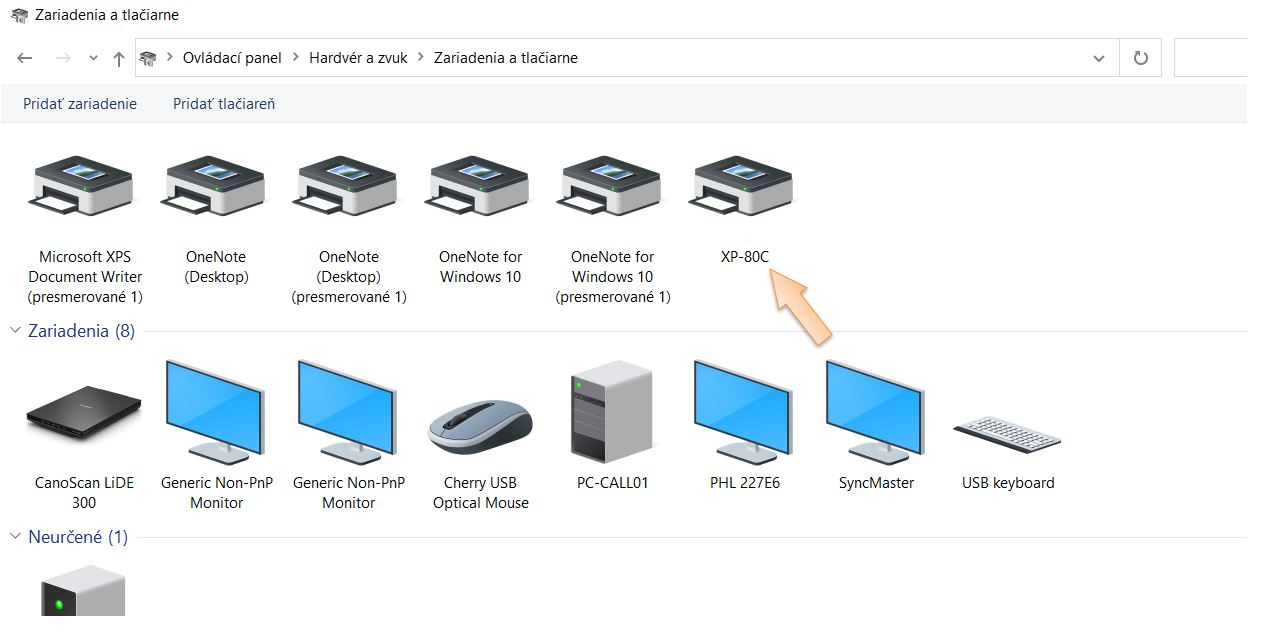Click Pridať tlačiareň in the toolbar
The width and height of the screenshot is (1283, 633).
pos(224,104)
